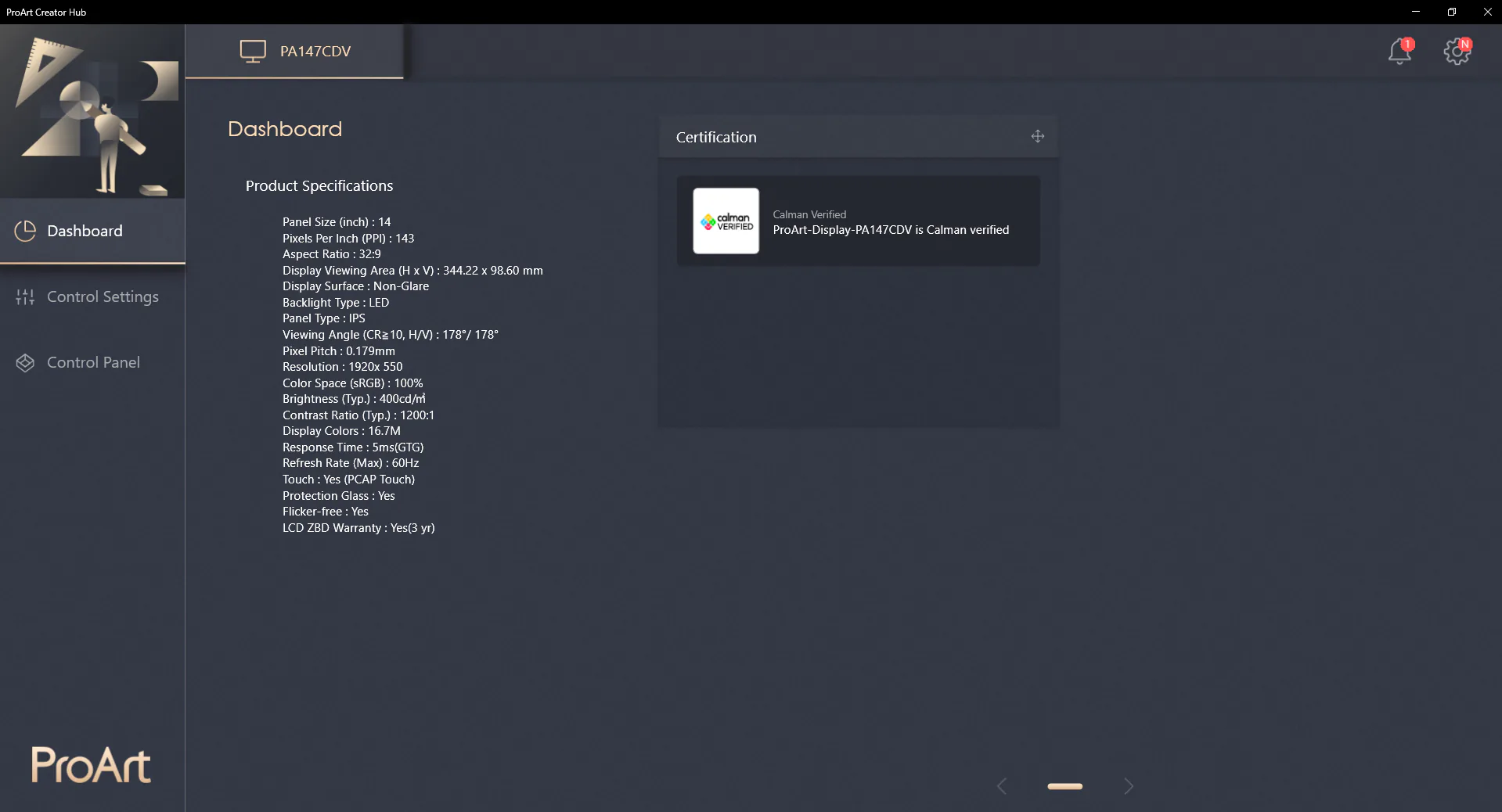Click 'Touch : Yes (PCAP Touch)' line

[x=348, y=480]
